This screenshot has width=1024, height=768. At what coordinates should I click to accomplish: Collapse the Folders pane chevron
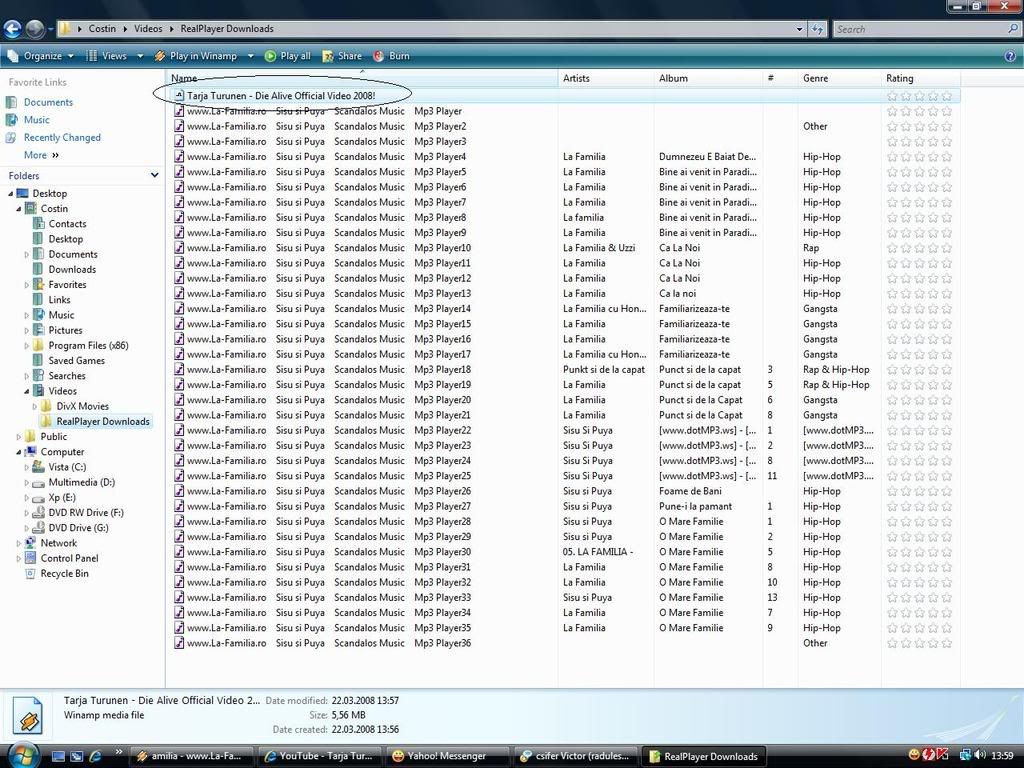tap(154, 176)
